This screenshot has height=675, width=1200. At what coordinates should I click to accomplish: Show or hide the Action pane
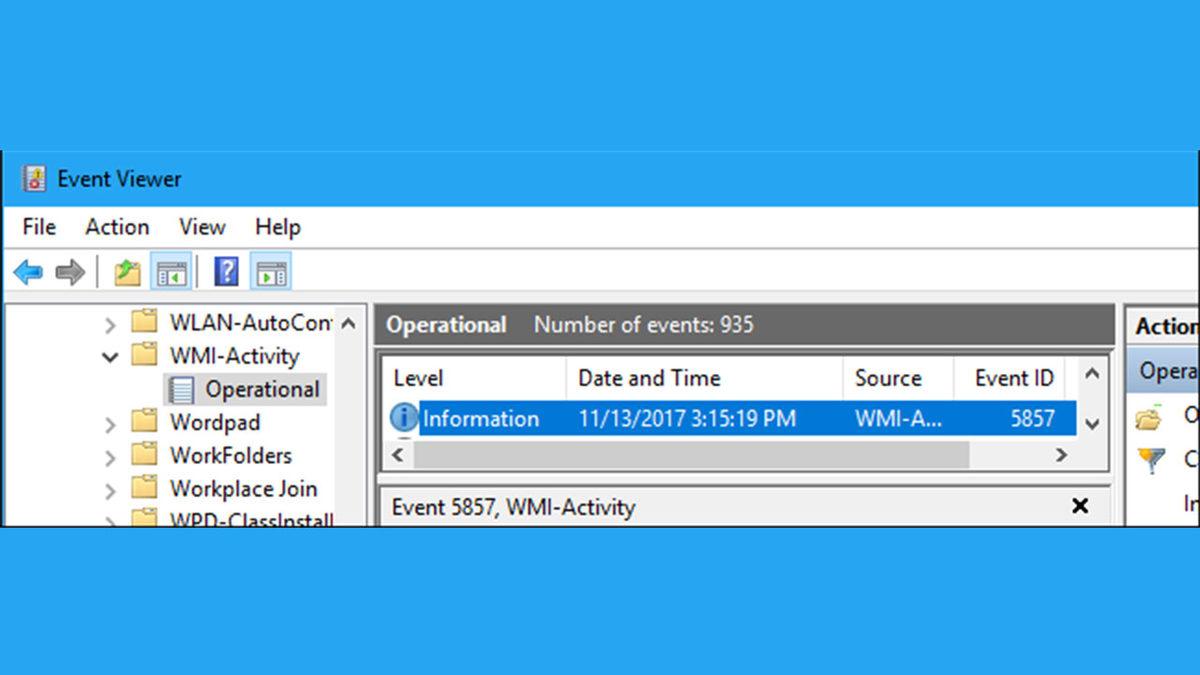click(x=271, y=271)
